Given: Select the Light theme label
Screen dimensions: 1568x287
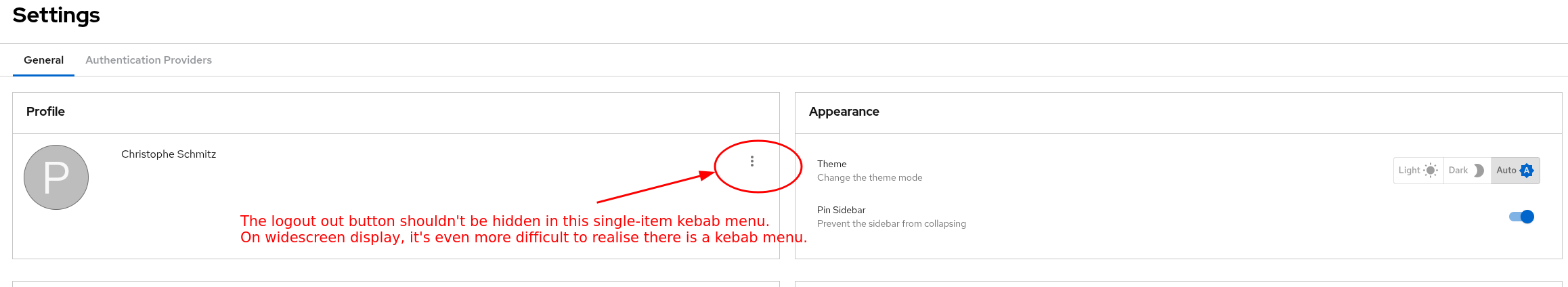Looking at the screenshot, I should [x=1409, y=171].
